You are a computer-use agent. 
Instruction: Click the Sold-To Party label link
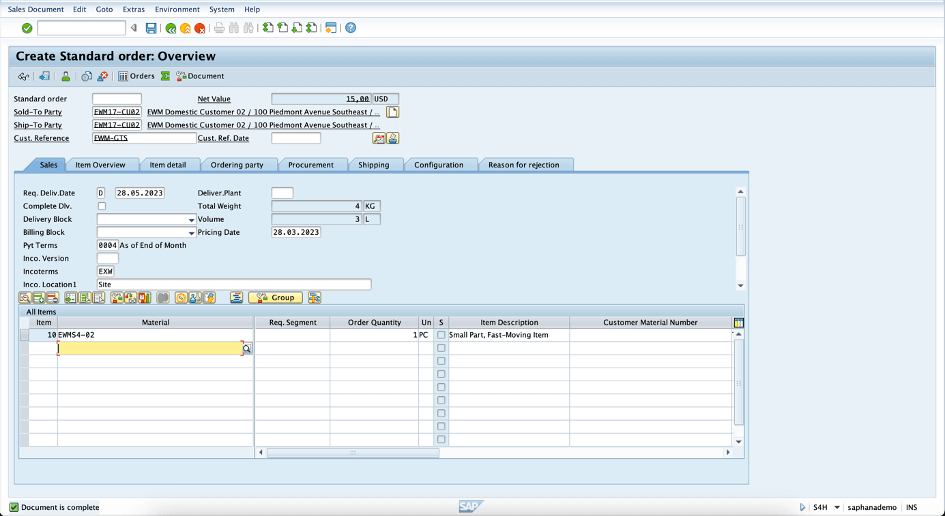[x=37, y=112]
